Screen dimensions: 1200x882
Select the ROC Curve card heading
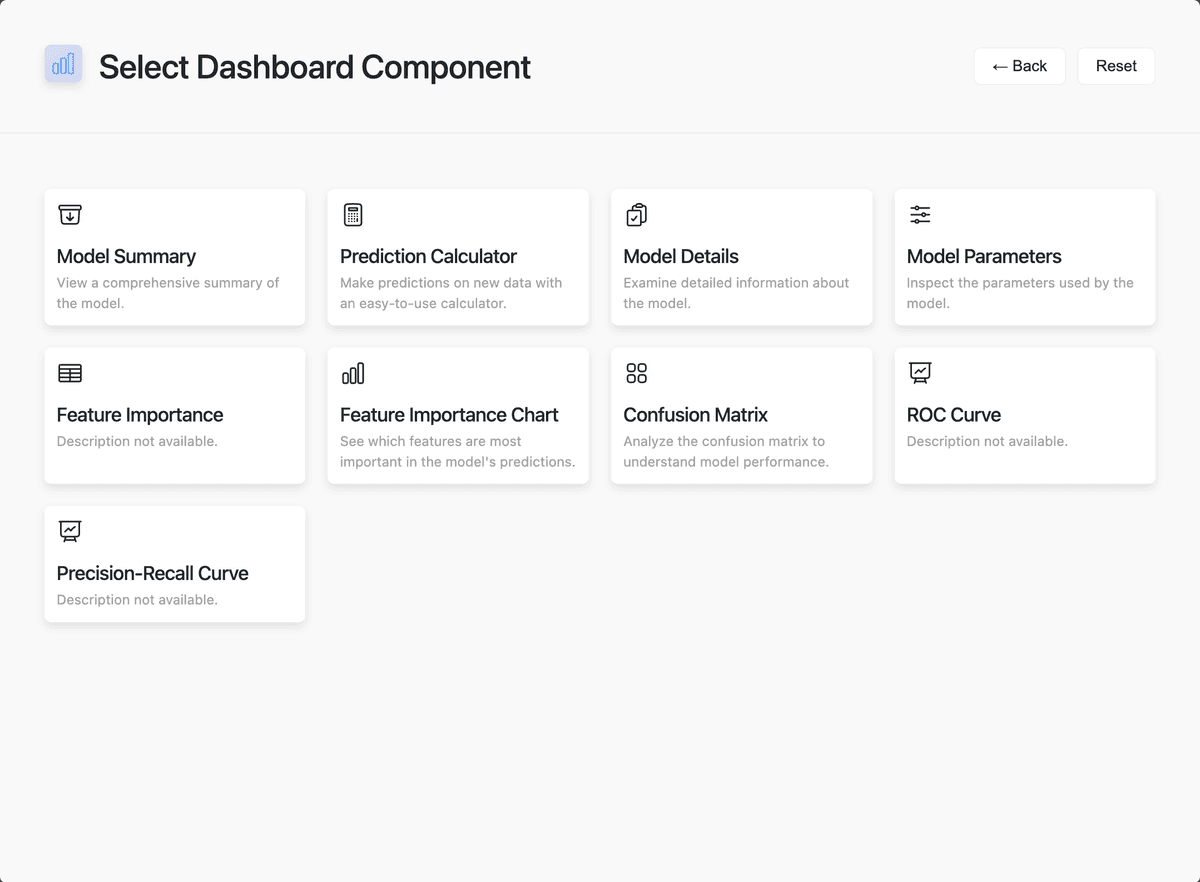click(953, 415)
